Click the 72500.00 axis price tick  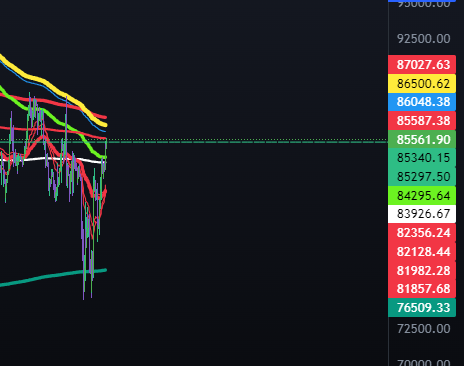pos(423,329)
